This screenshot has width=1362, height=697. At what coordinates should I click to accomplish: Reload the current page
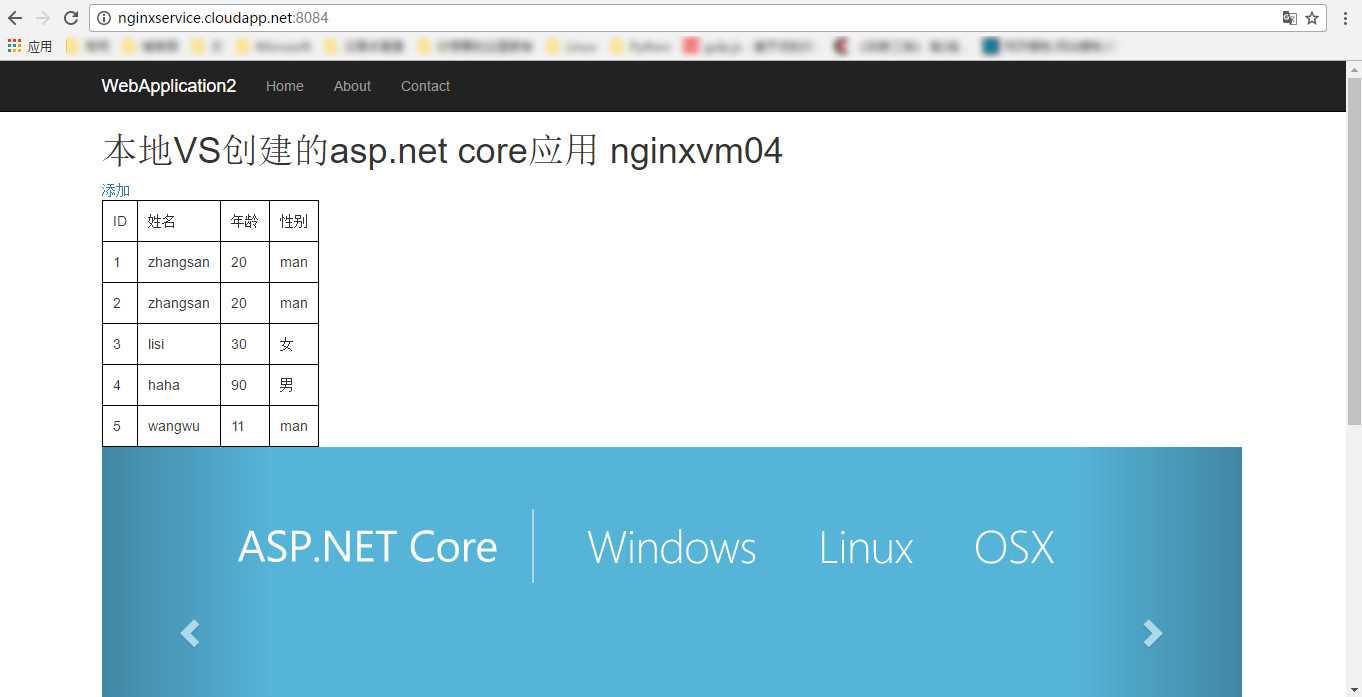(71, 18)
